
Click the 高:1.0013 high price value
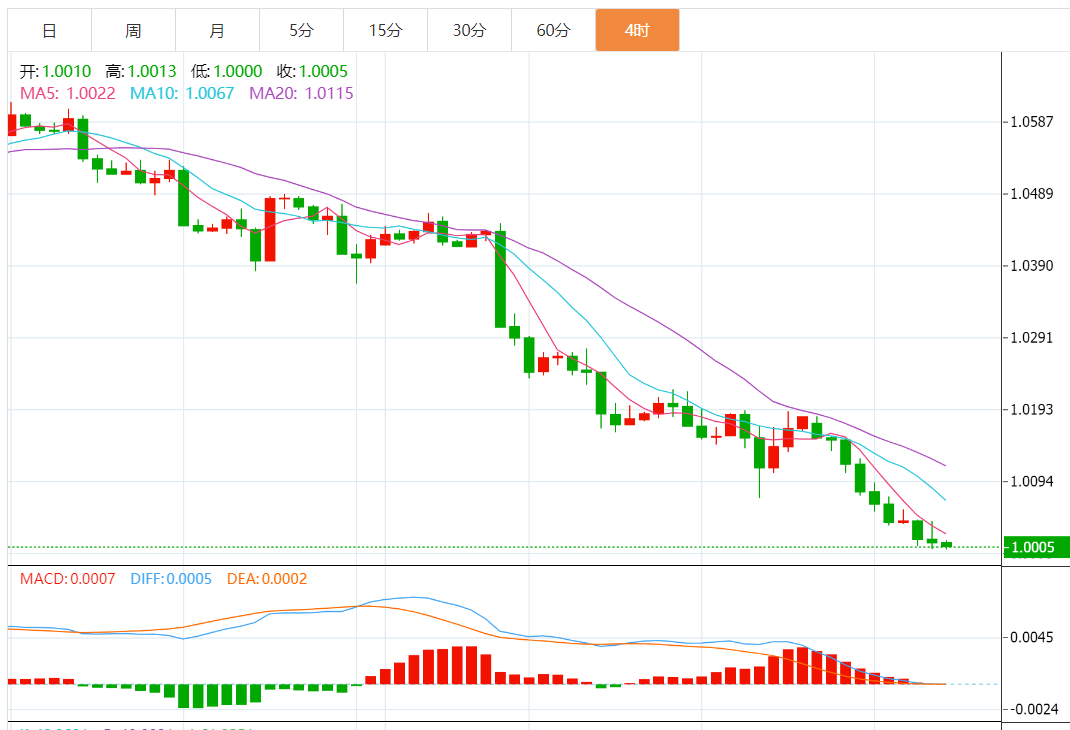[x=141, y=71]
